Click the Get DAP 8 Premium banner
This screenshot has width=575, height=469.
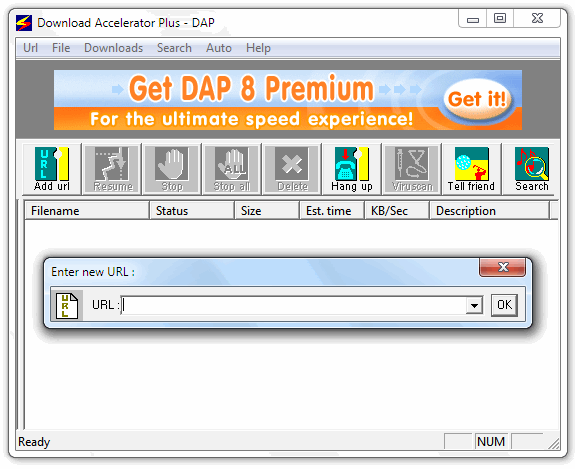pos(288,100)
